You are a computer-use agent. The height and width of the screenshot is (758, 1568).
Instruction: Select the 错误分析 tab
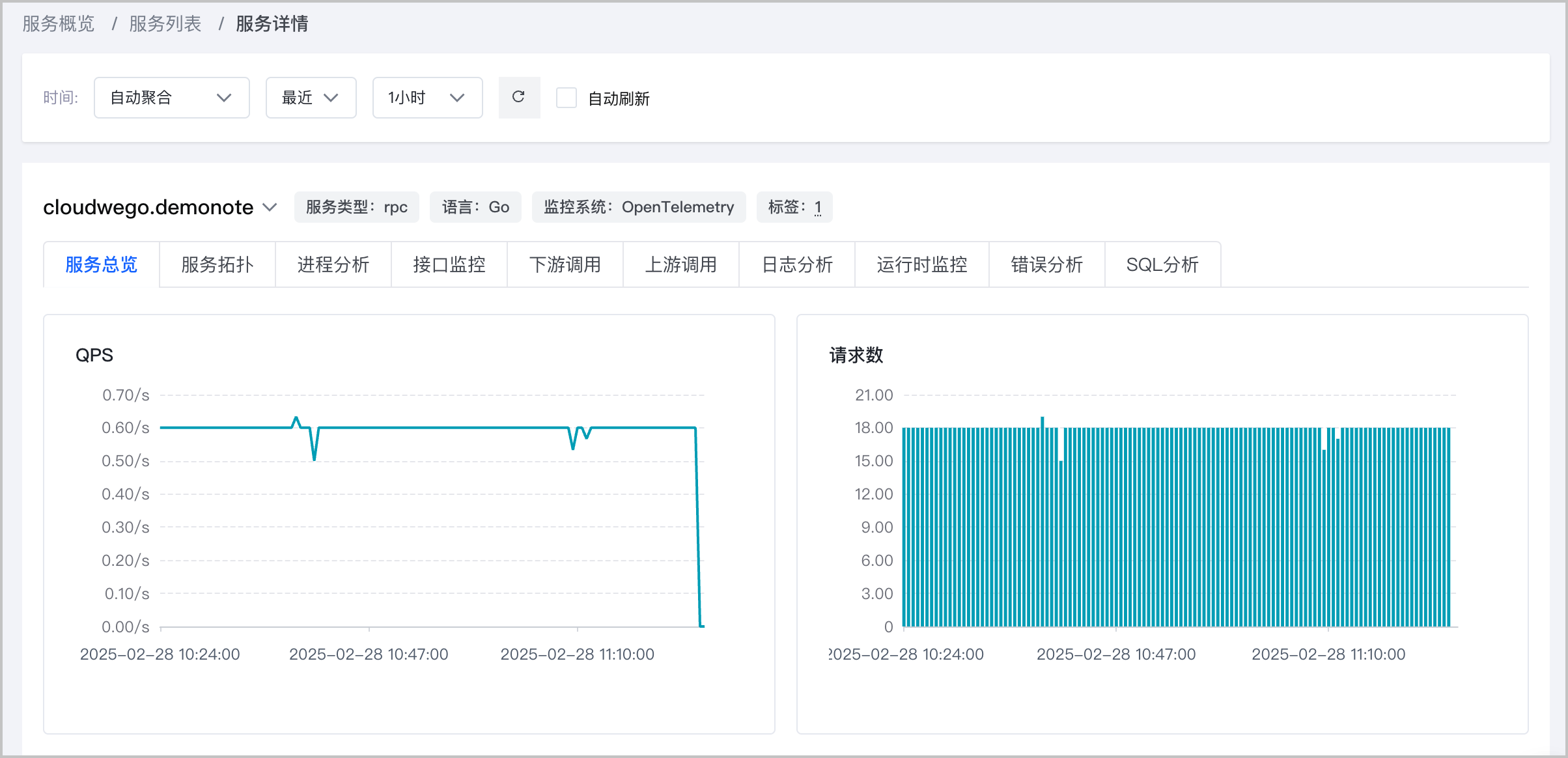1047,264
